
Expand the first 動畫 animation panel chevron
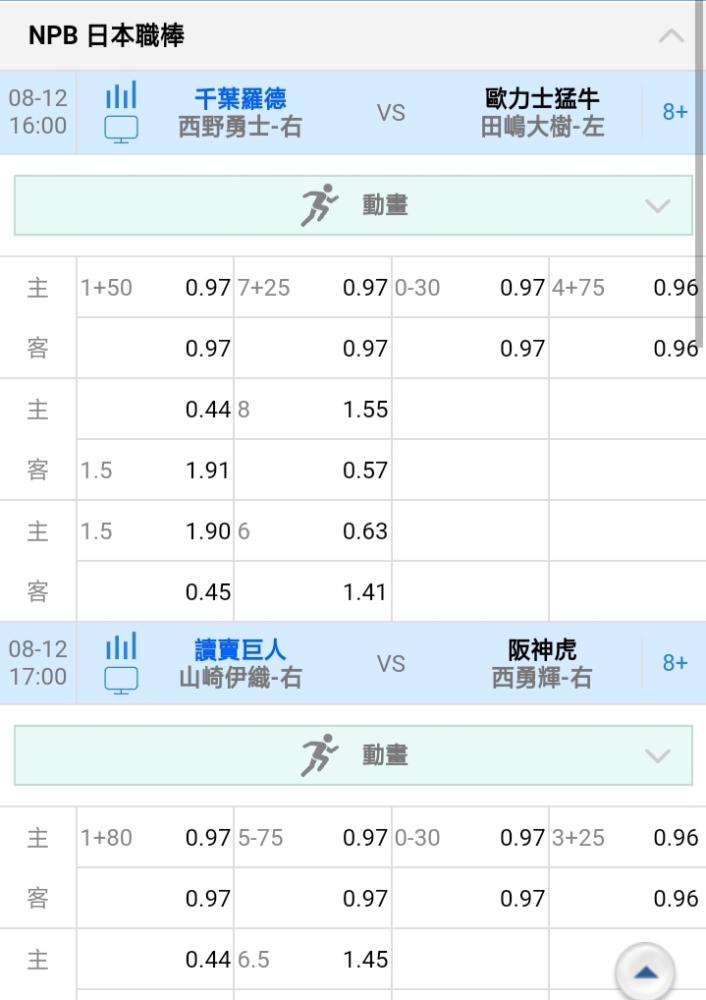tap(657, 206)
